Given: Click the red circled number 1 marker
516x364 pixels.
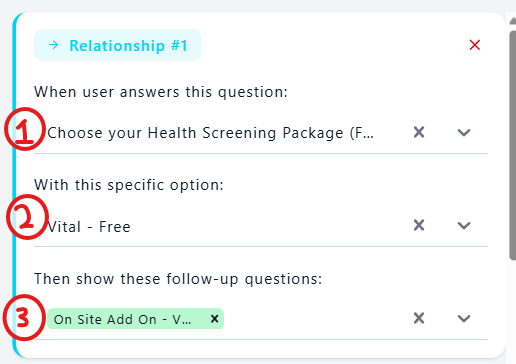Looking at the screenshot, I should pos(25,129).
